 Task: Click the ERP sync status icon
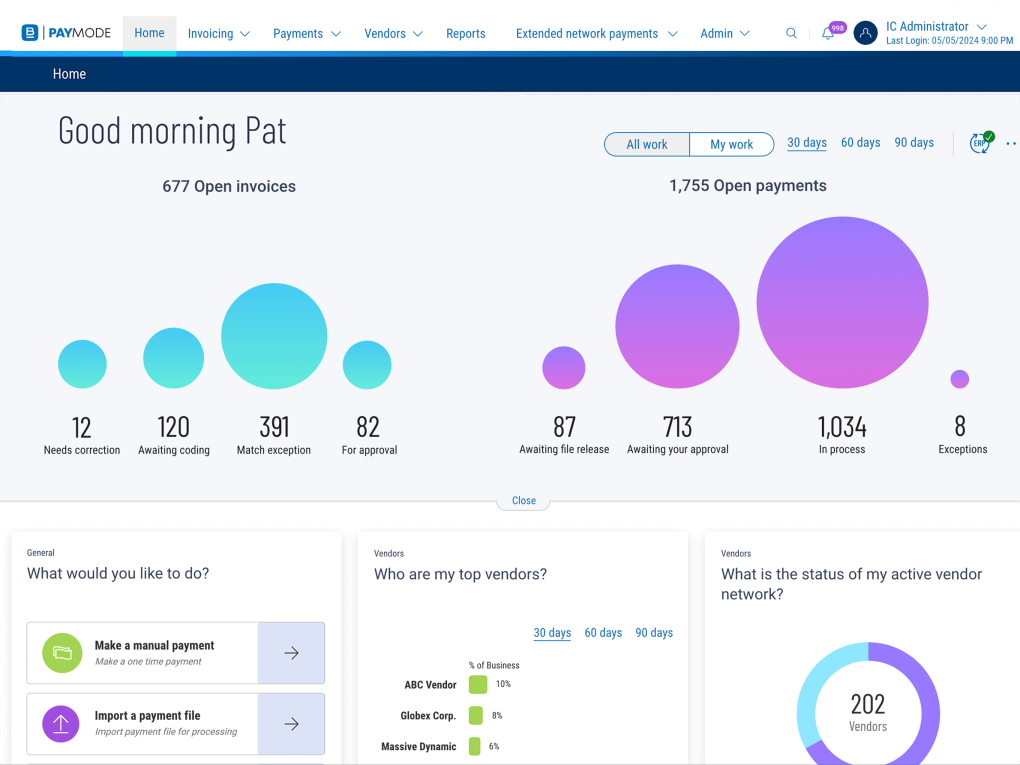pyautogui.click(x=980, y=143)
